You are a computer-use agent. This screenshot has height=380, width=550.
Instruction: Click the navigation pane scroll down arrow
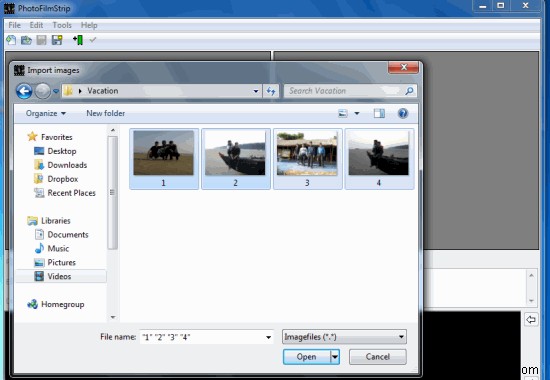pyautogui.click(x=113, y=317)
